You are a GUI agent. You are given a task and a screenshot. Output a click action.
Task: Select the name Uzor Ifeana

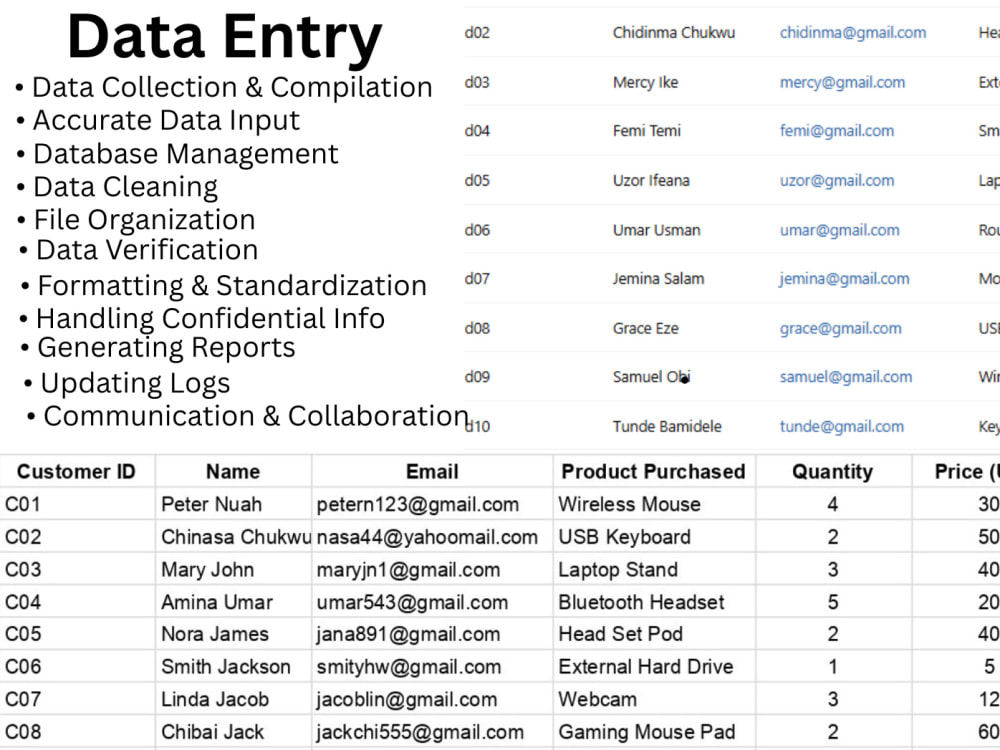[651, 180]
